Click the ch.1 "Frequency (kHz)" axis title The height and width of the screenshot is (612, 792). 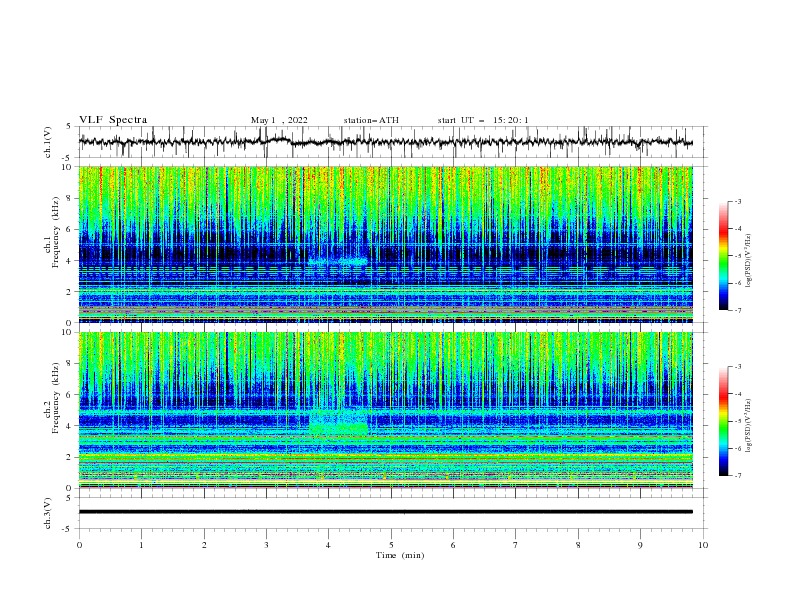[56, 232]
